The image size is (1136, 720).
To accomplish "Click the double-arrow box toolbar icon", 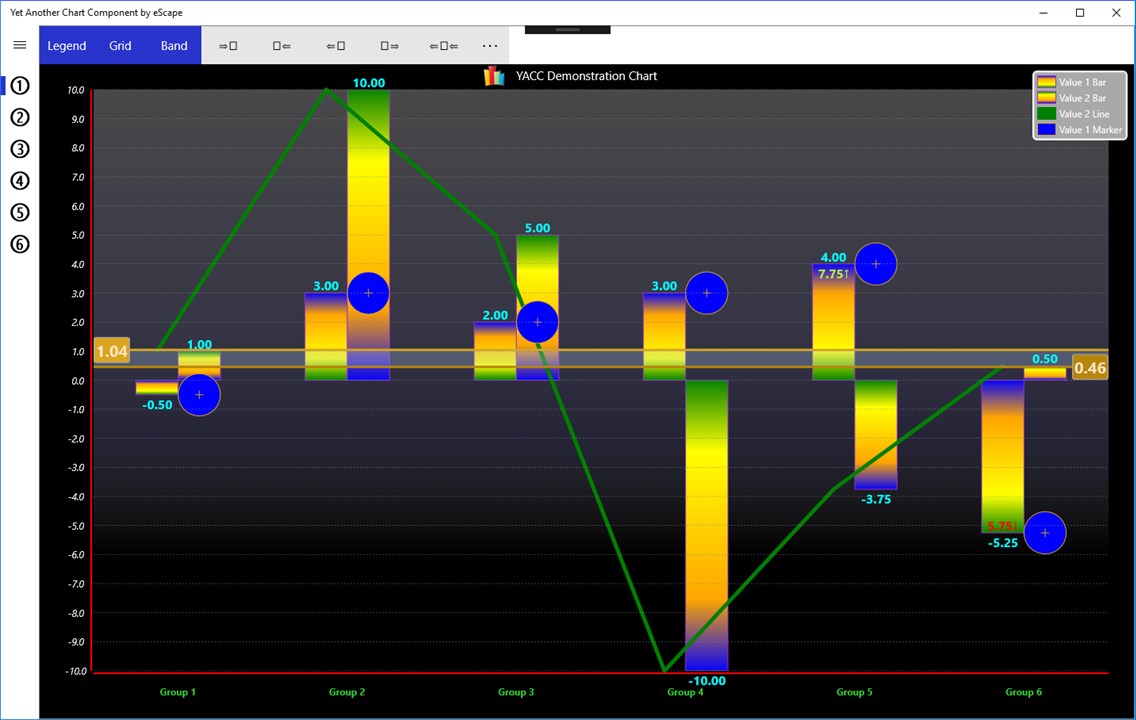I will 443,46.
